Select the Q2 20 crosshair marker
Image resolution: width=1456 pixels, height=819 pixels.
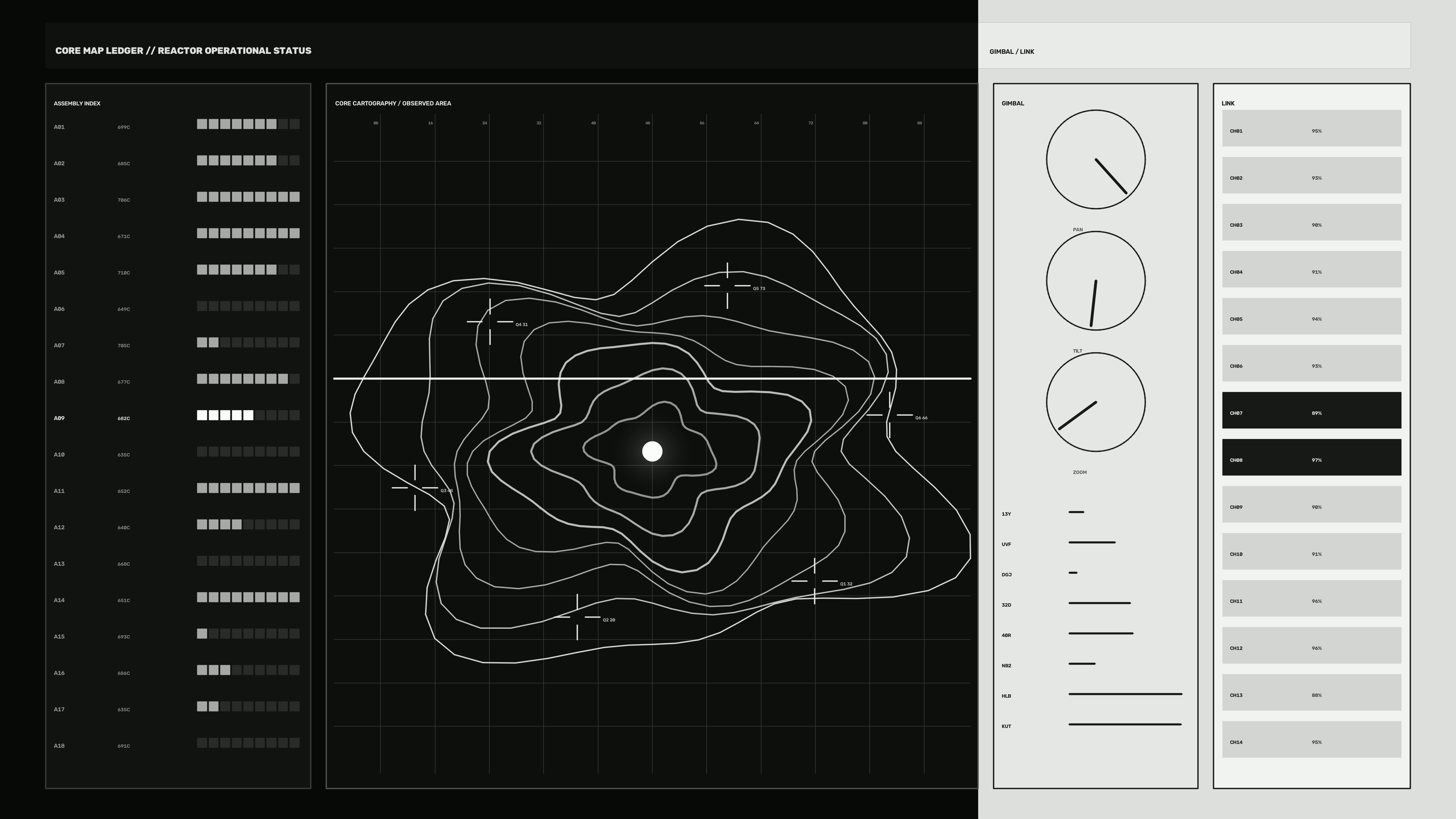[x=577, y=617]
